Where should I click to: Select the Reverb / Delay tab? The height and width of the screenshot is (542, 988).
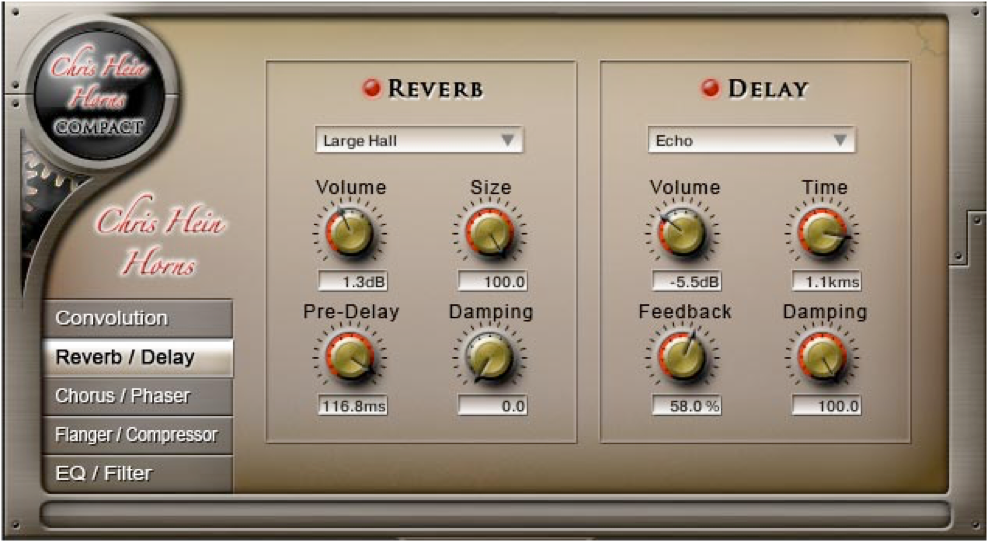click(137, 357)
